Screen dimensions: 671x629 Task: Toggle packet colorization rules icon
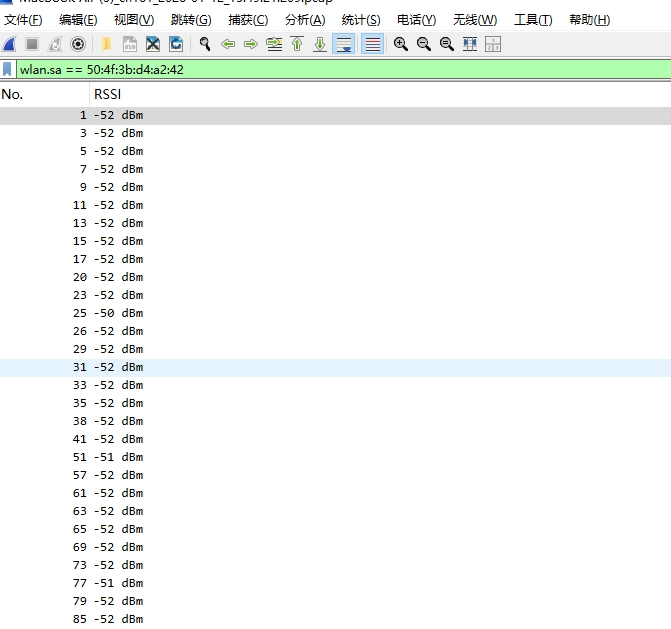click(x=372, y=44)
